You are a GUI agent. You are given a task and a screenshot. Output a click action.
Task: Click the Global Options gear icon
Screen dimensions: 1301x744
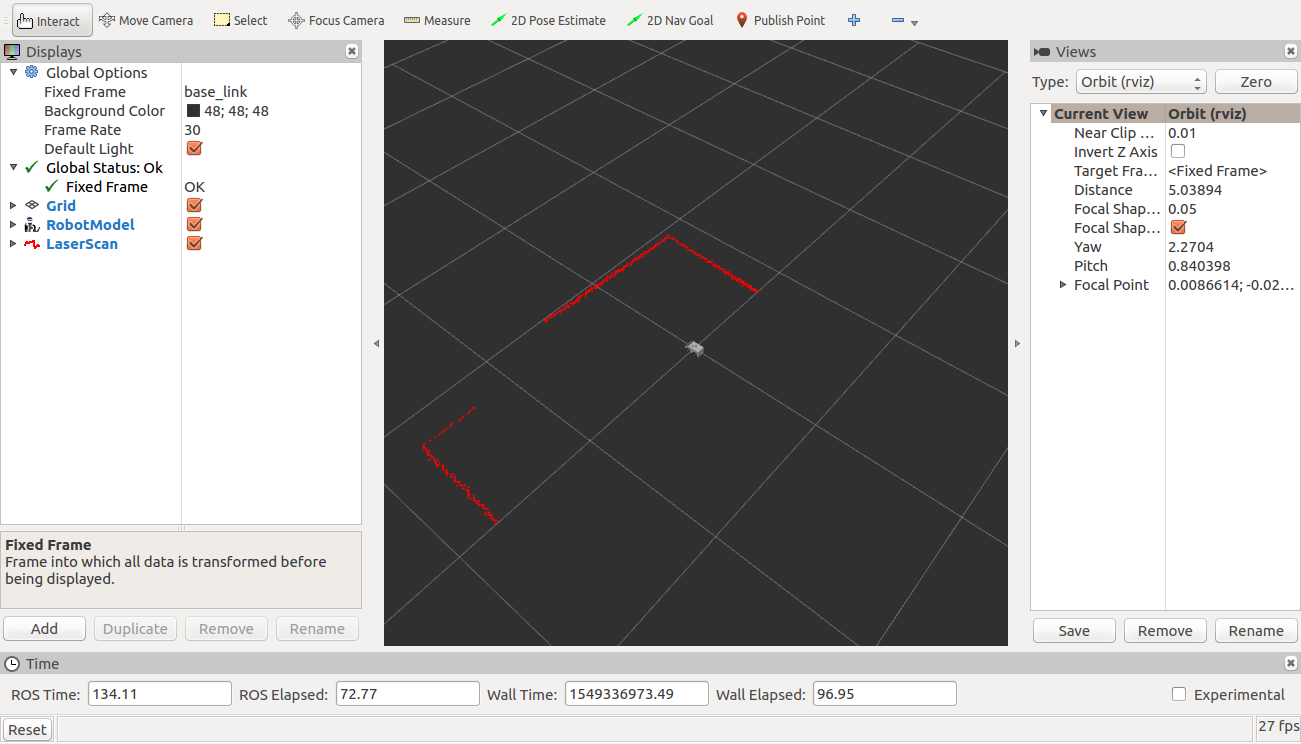(31, 72)
